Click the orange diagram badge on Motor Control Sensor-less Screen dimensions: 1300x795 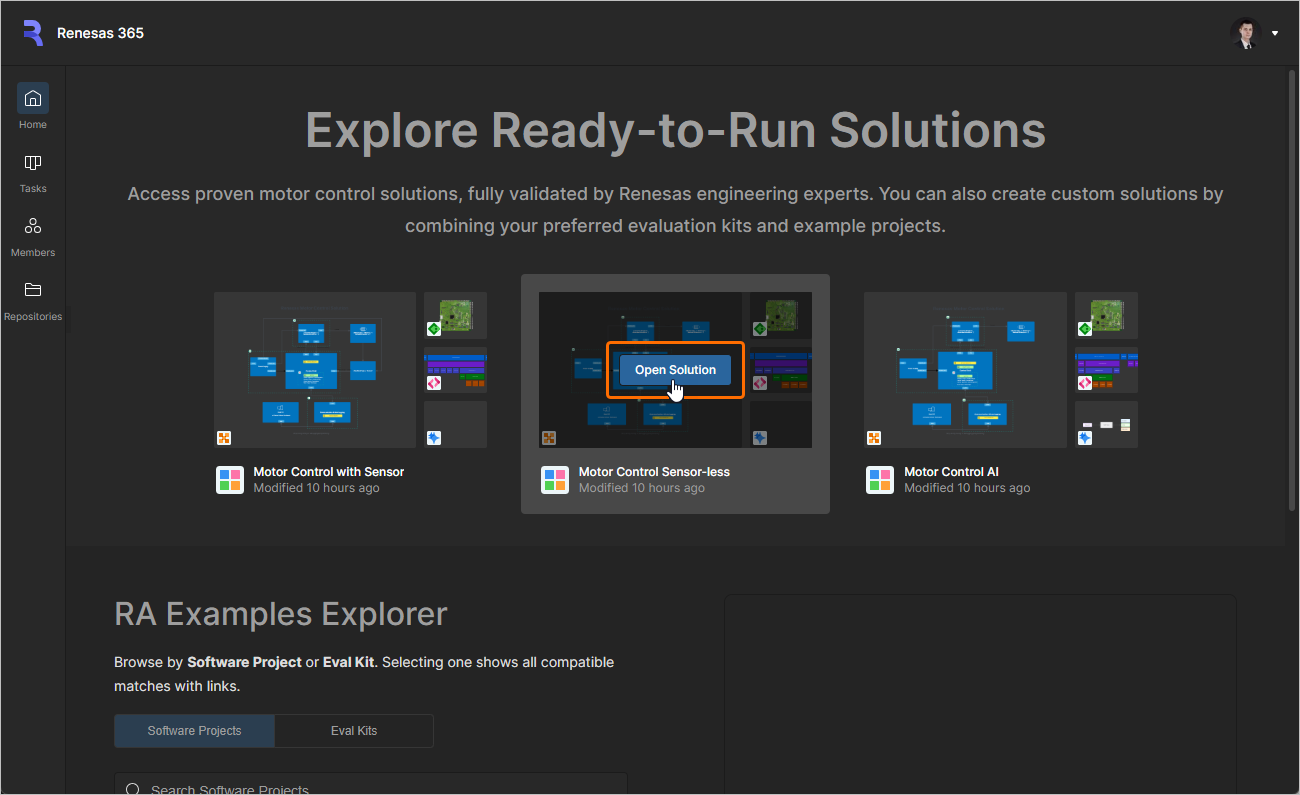point(549,438)
